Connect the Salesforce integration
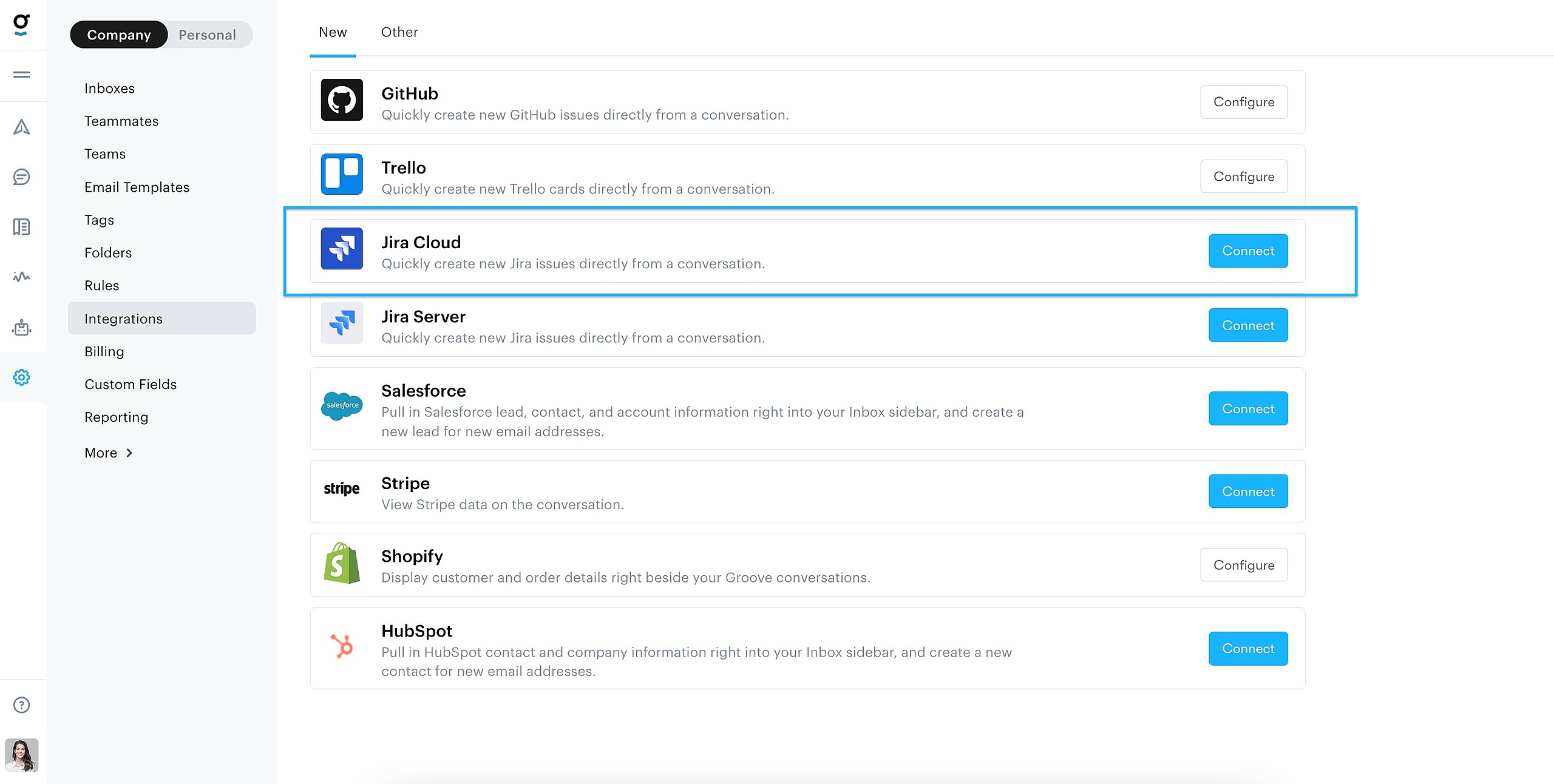 (x=1248, y=408)
